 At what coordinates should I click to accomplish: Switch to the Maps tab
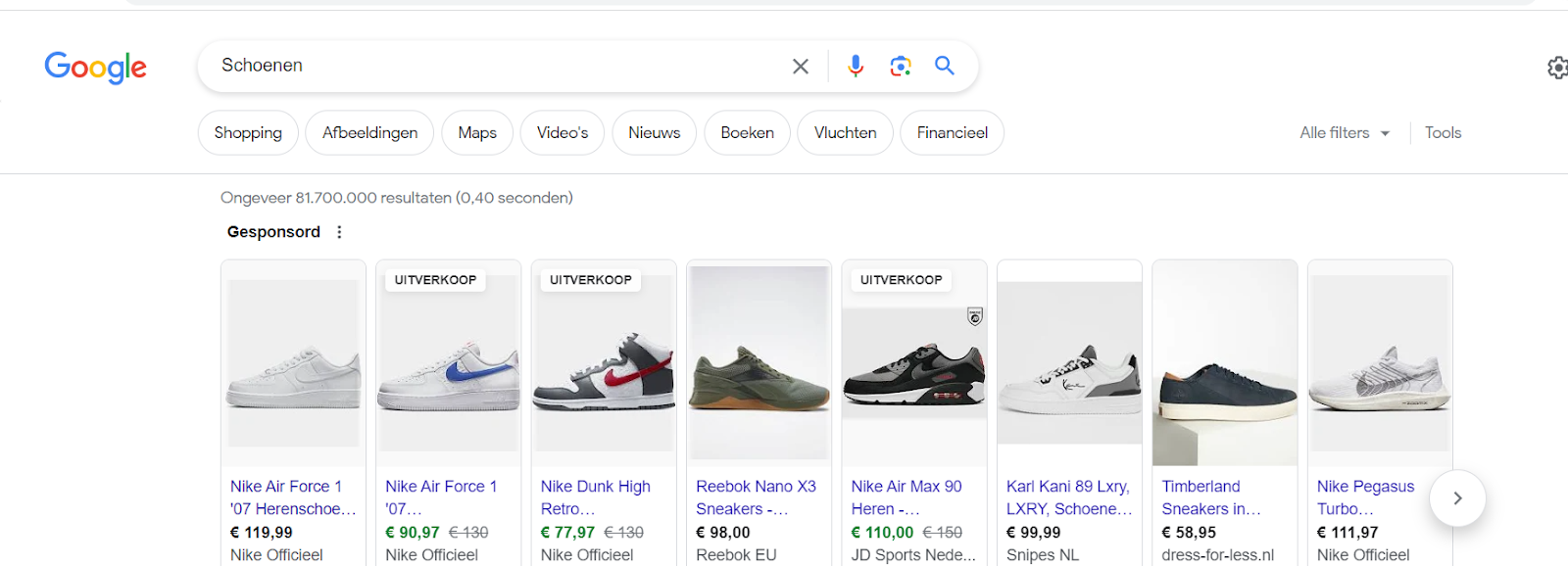[477, 132]
